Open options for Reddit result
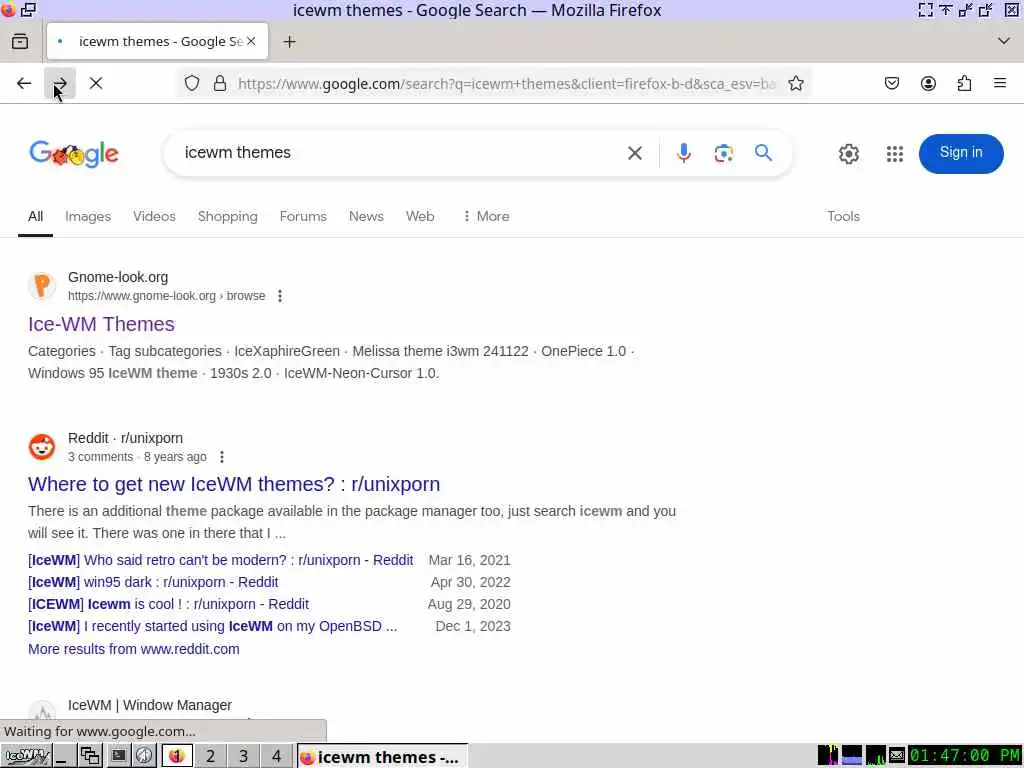 pyautogui.click(x=222, y=456)
